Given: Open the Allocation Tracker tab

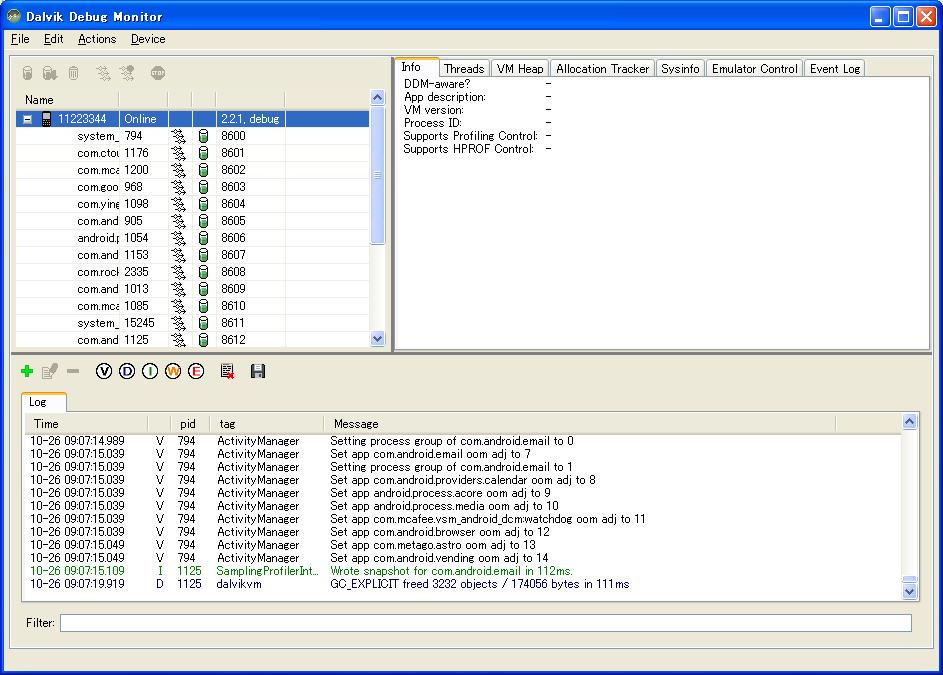Looking at the screenshot, I should pyautogui.click(x=602, y=69).
